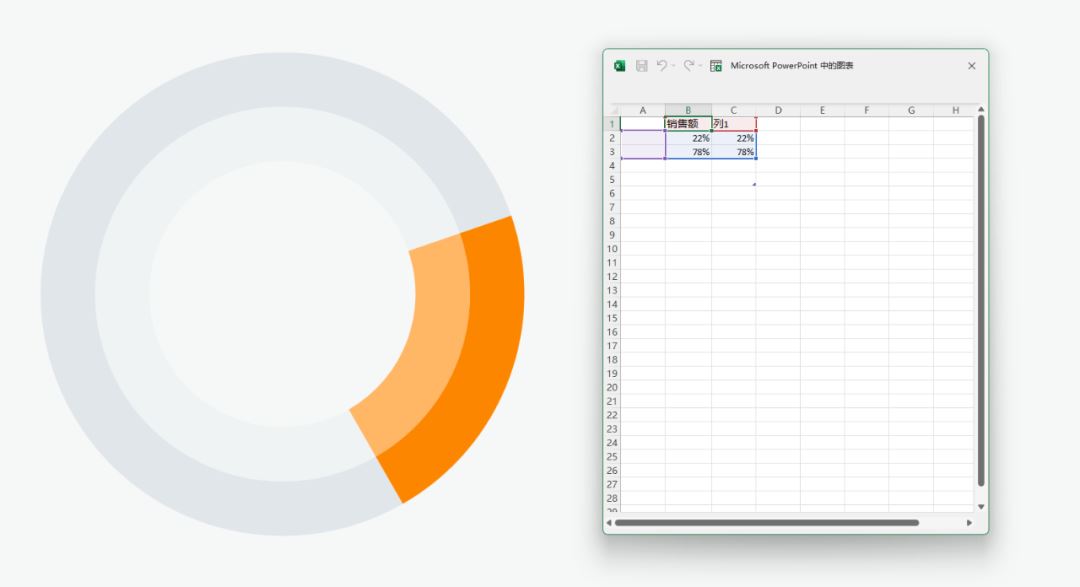Expand the Undo history dropdown arrow
1080x587 pixels.
[674, 66]
